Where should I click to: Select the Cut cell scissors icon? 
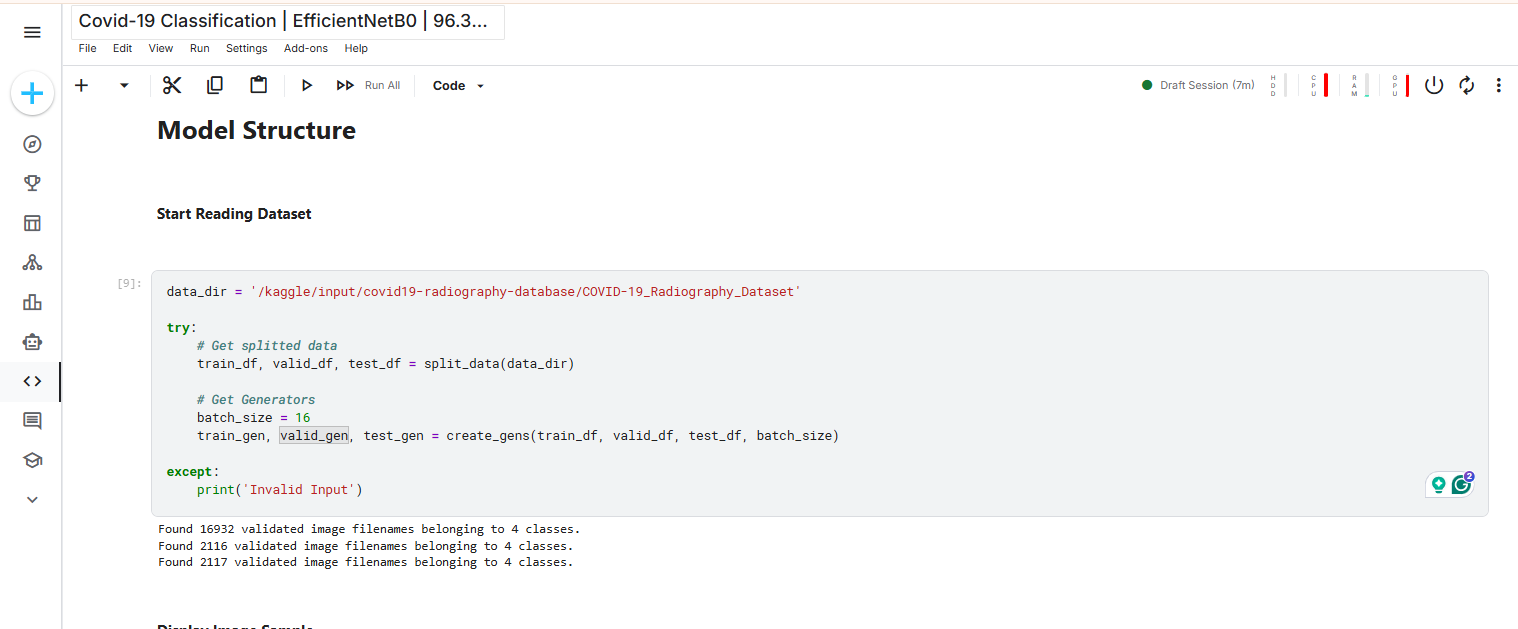[x=171, y=85]
